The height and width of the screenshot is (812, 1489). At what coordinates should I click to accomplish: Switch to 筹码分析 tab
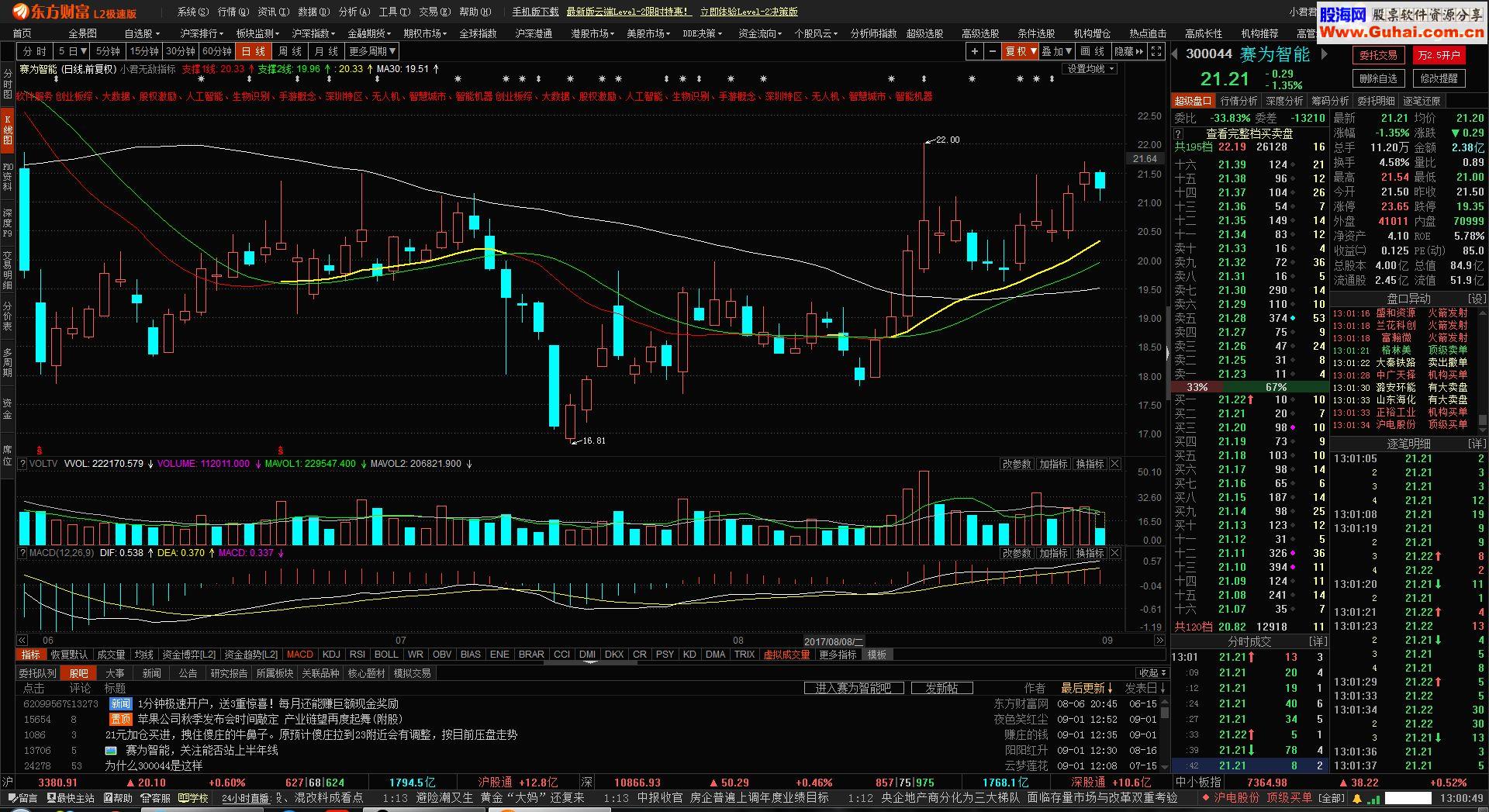[x=1330, y=101]
